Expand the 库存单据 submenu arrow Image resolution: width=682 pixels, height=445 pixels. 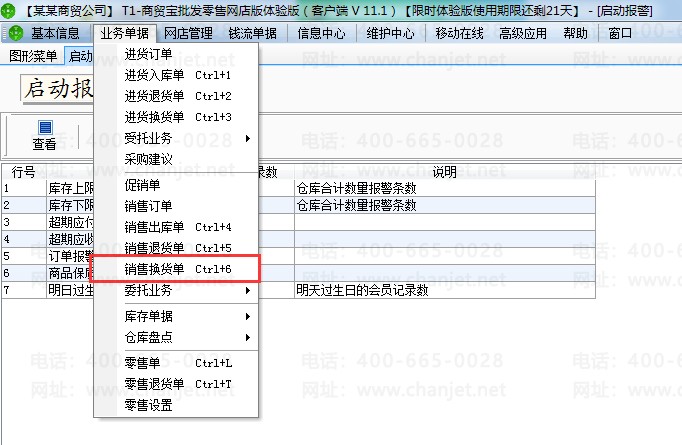(247, 316)
